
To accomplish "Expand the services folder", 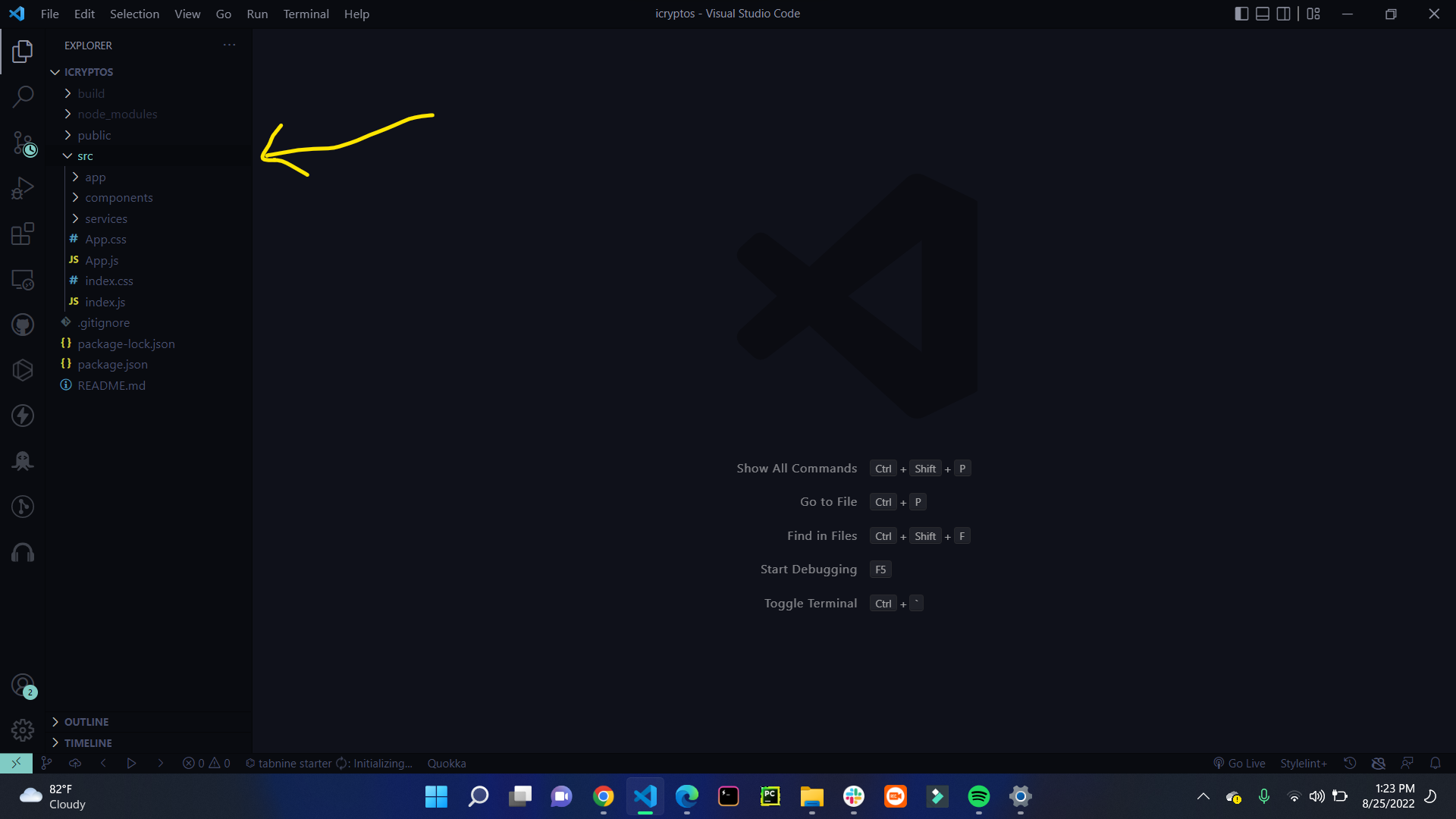I will [105, 218].
